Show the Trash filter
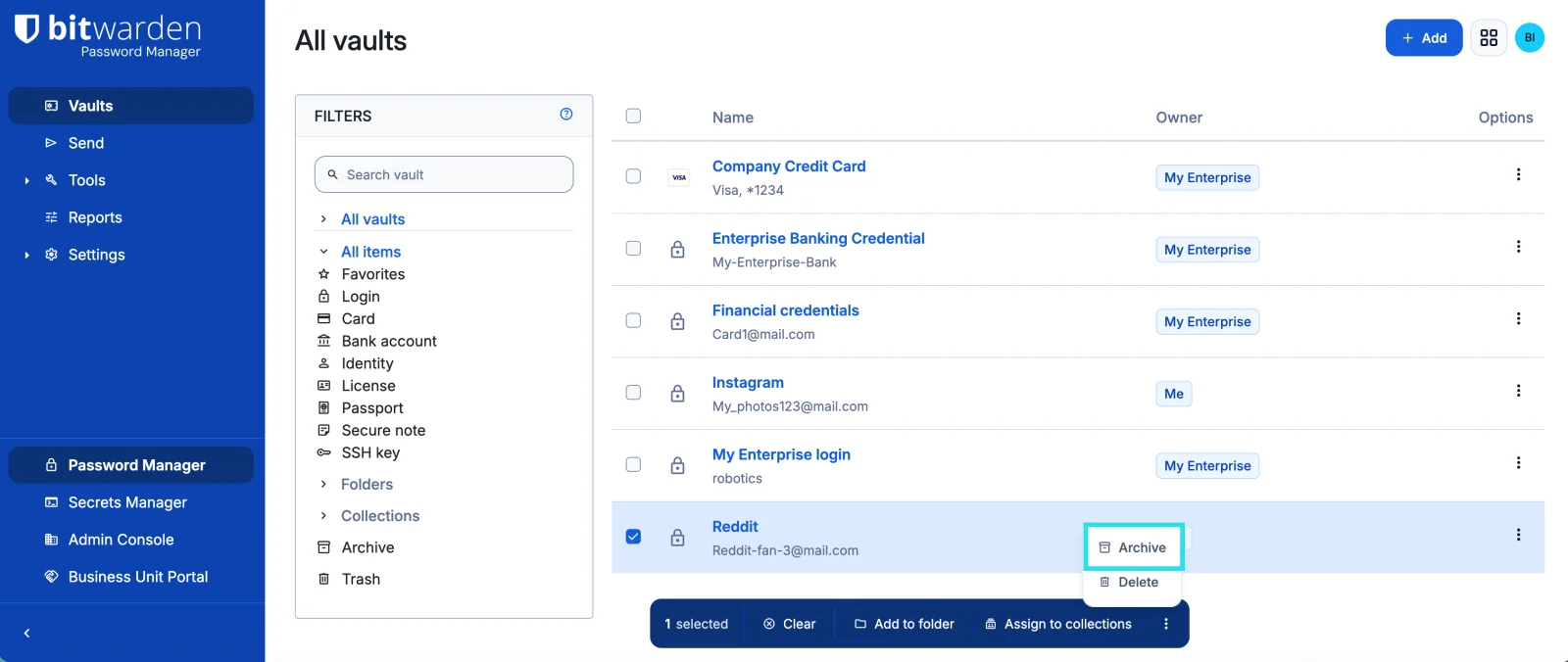This screenshot has height=662, width=1568. point(360,579)
